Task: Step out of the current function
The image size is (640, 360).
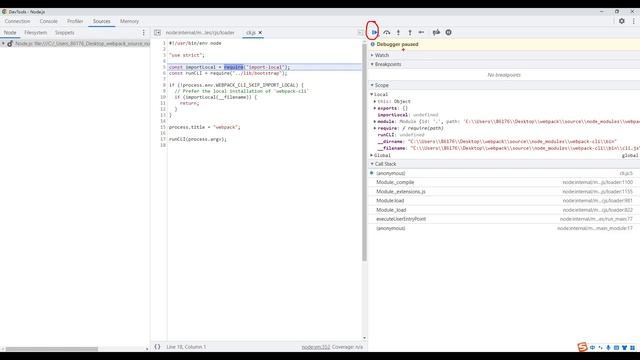Action: point(410,32)
